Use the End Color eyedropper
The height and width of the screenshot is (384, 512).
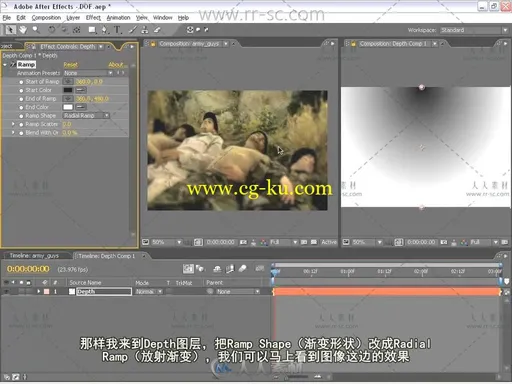81,107
